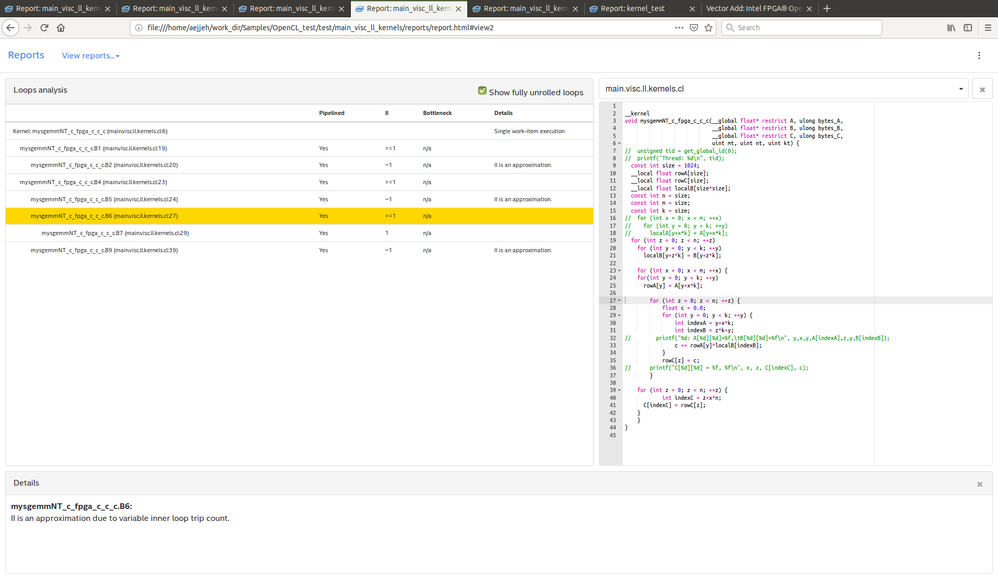Toggle Show fully unrolled loops checkbox

click(482, 91)
